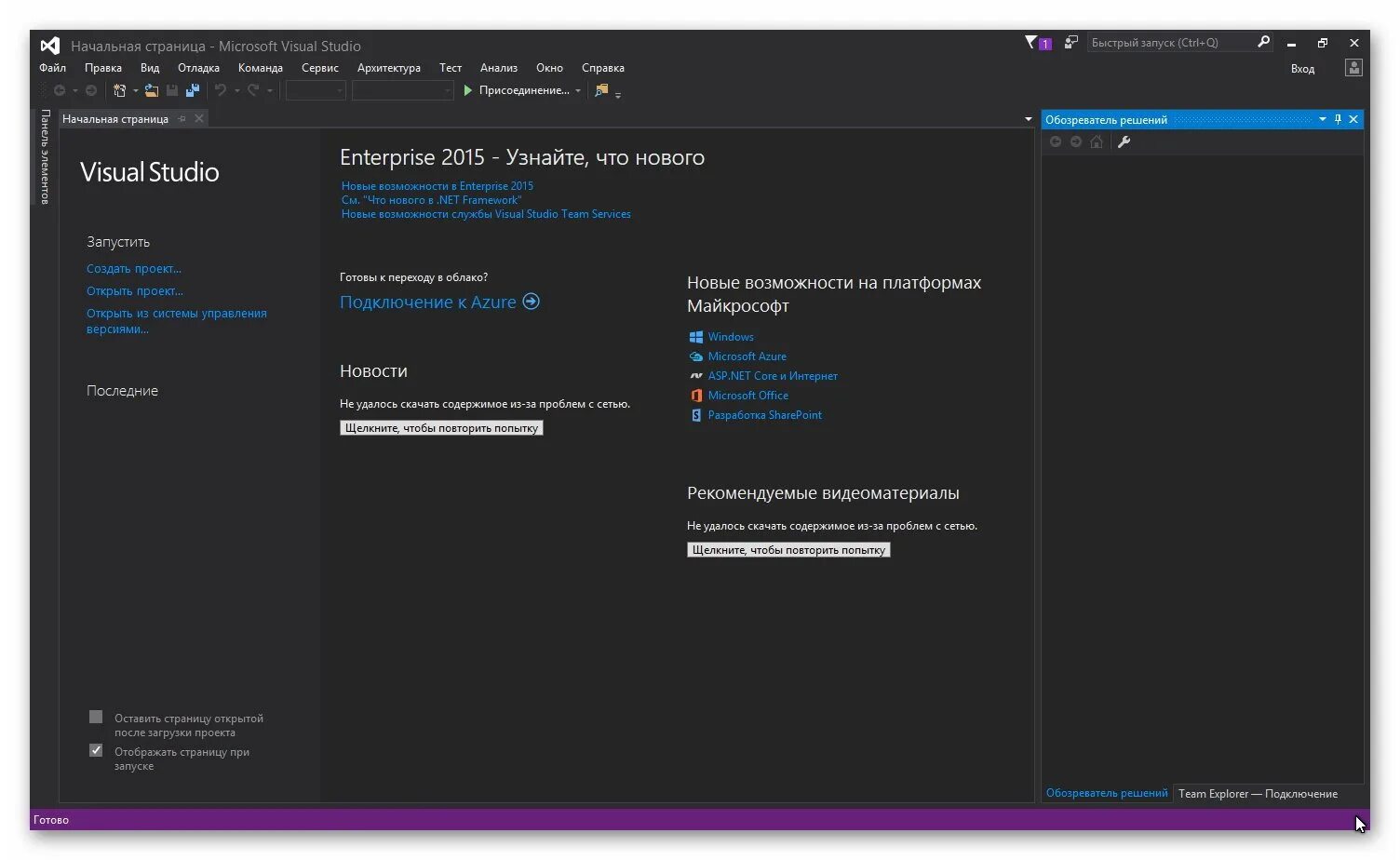Click the Save All multi-disk icon
The height and width of the screenshot is (860, 1400).
193,90
